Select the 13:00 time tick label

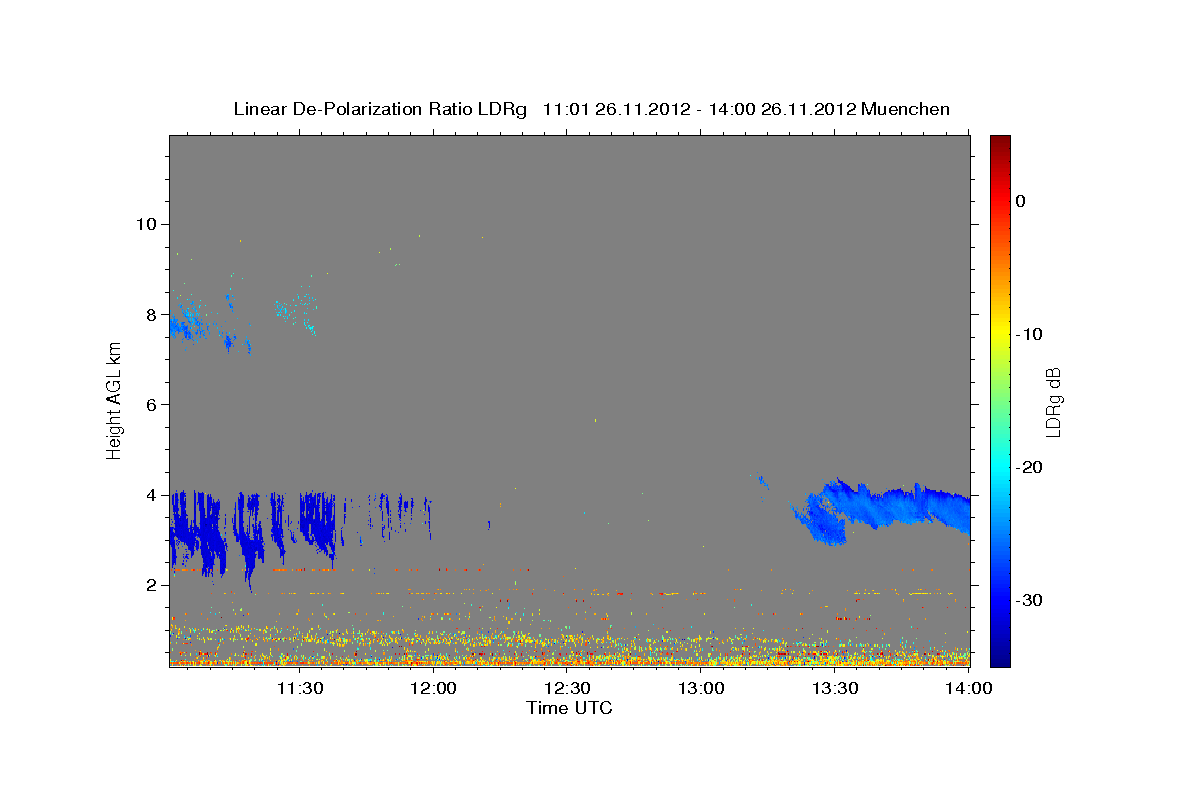click(701, 688)
